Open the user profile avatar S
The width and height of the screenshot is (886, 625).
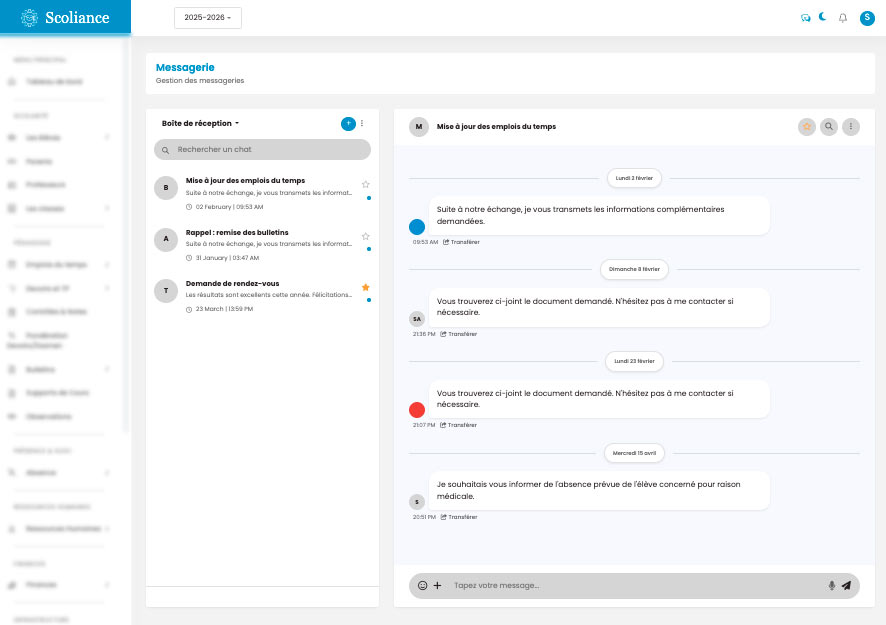(867, 18)
